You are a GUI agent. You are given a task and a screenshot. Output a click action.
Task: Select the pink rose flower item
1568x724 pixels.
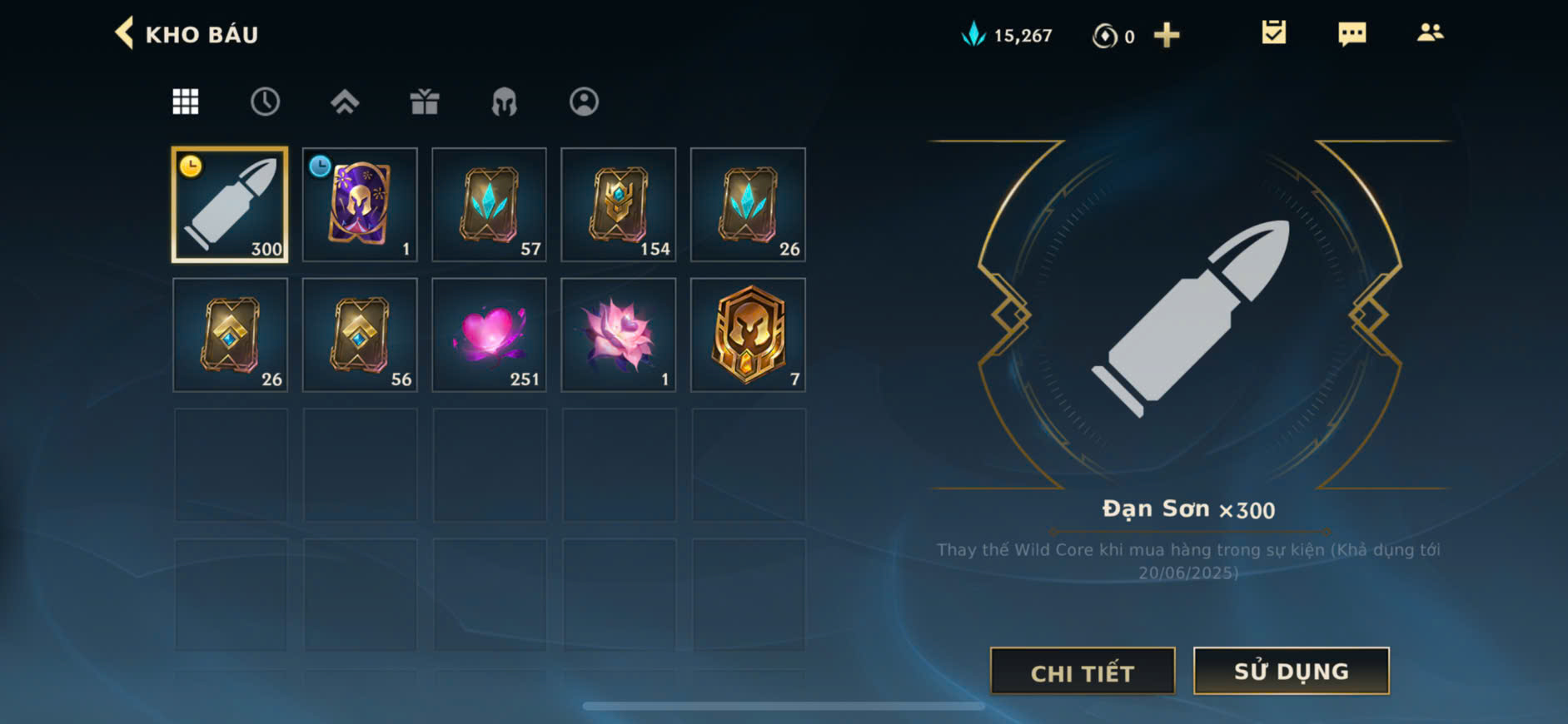pyautogui.click(x=619, y=335)
